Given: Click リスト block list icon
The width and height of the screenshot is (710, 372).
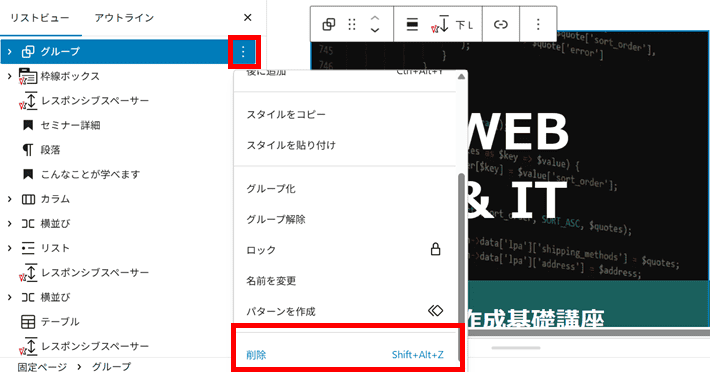Looking at the screenshot, I should click(28, 248).
